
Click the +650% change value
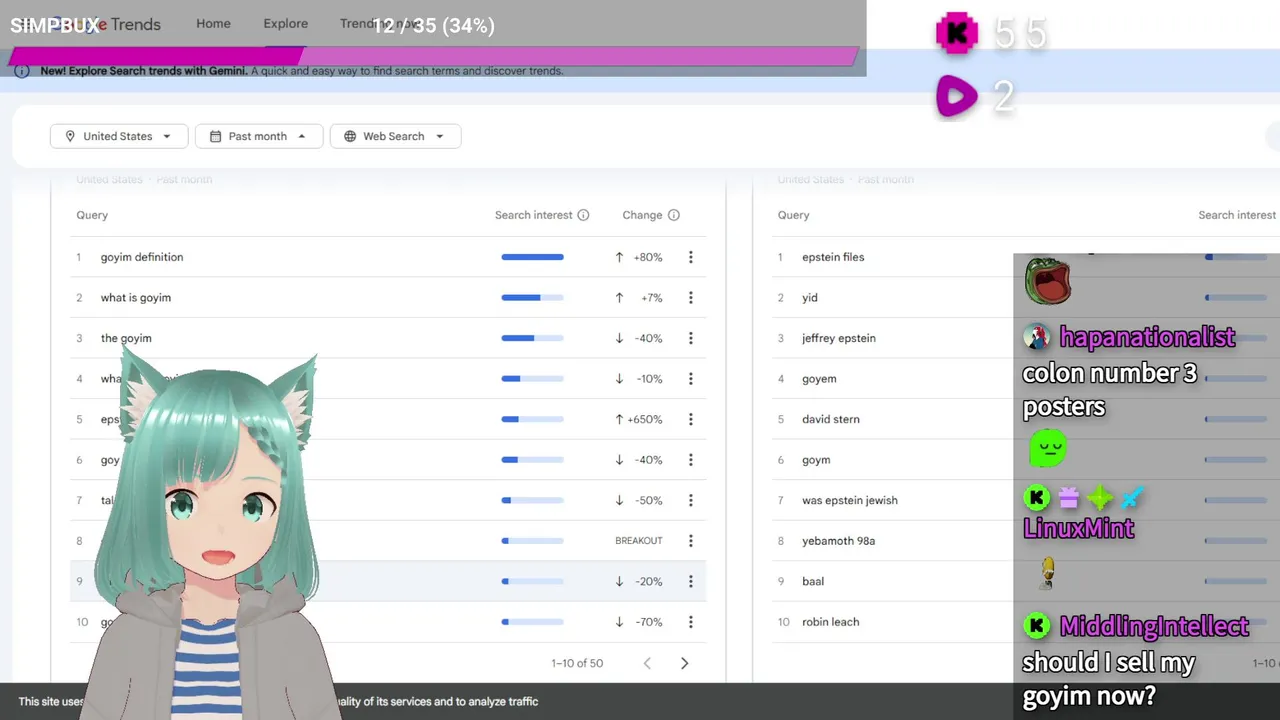(x=645, y=419)
